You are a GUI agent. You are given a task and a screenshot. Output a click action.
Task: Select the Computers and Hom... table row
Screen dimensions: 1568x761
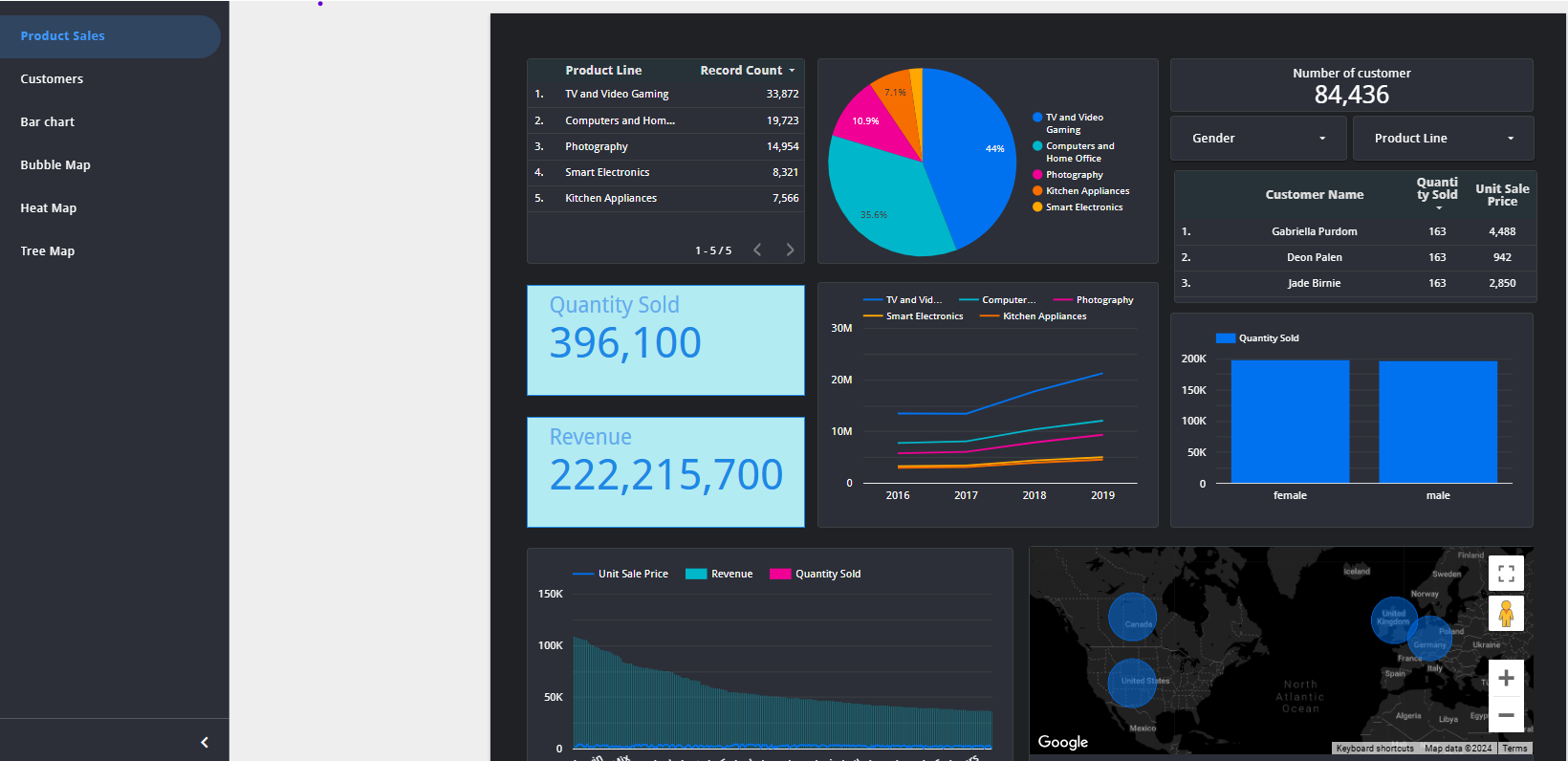pyautogui.click(x=665, y=120)
